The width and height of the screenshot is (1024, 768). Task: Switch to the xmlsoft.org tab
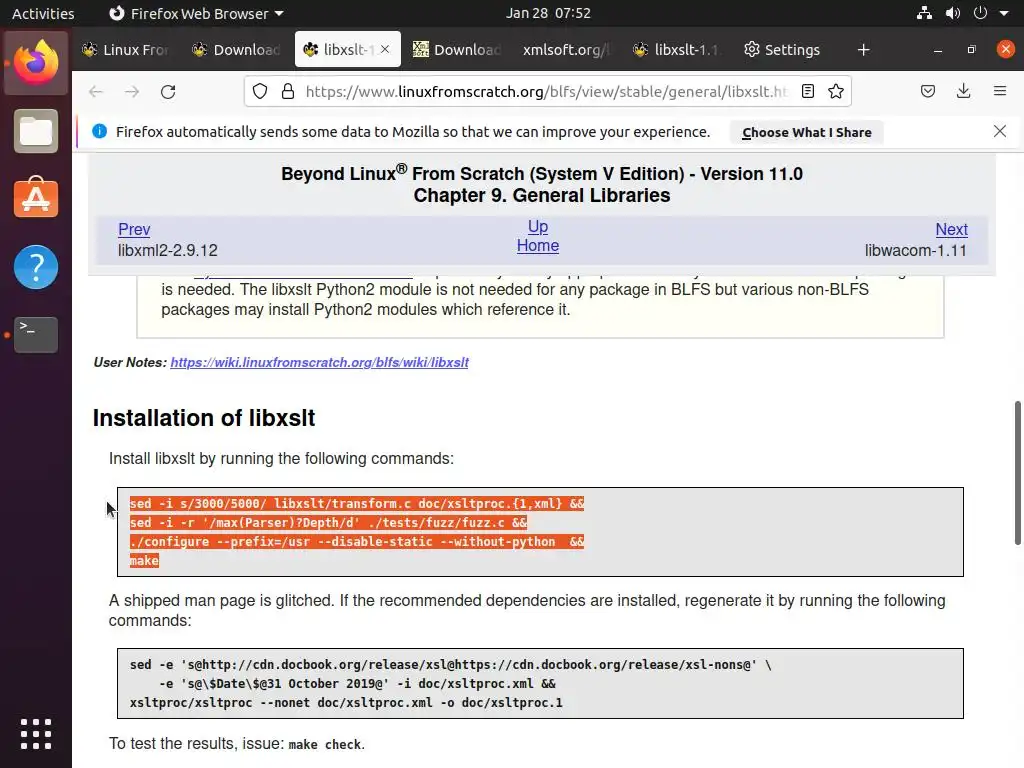(x=566, y=50)
